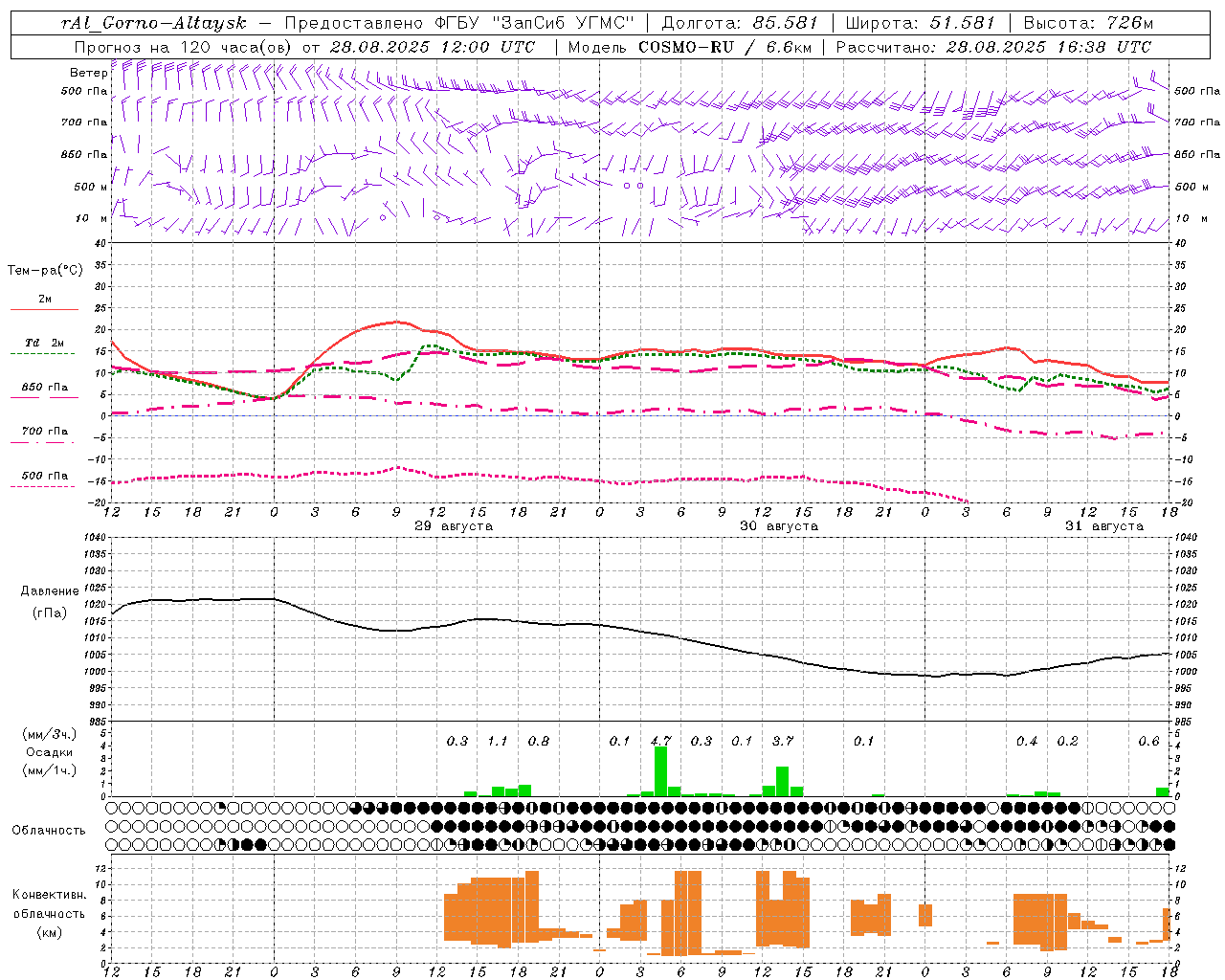This screenshot has height=980, width=1225.
Task: Click the (мм/3ч.) units label
Action: pos(50,734)
